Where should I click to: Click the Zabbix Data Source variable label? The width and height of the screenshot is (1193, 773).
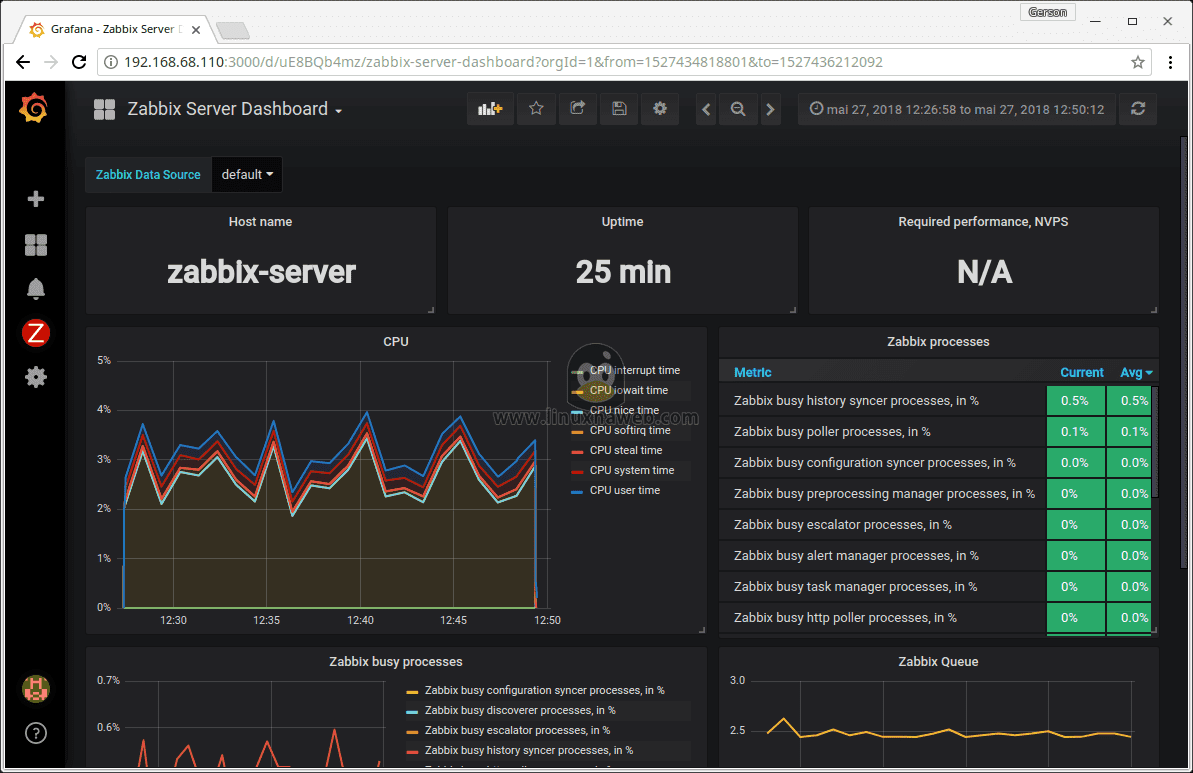[x=148, y=175]
